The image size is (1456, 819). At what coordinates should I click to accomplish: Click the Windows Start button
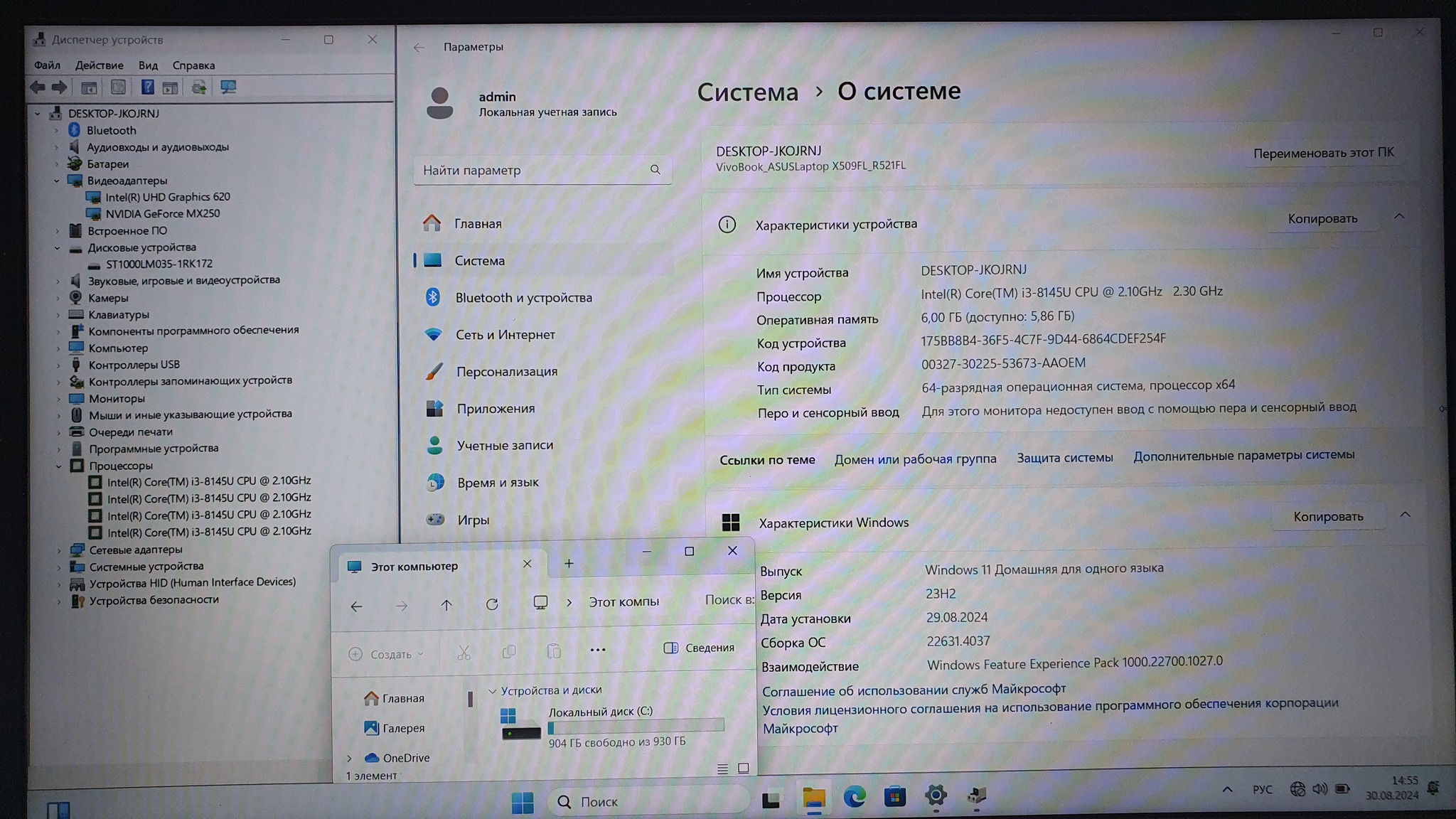(523, 803)
